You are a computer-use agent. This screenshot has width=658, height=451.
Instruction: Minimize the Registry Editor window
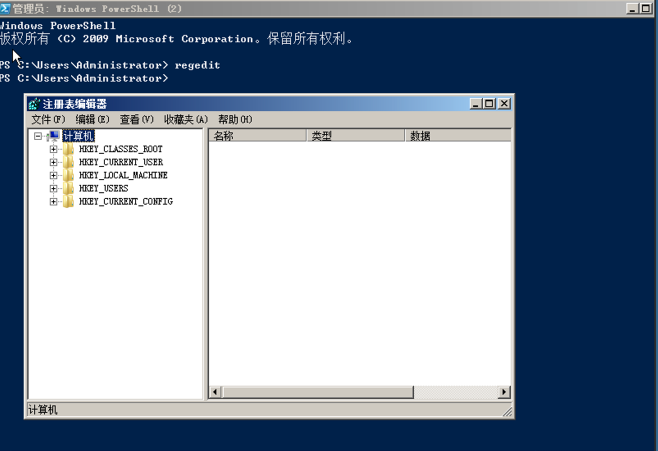coord(475,103)
